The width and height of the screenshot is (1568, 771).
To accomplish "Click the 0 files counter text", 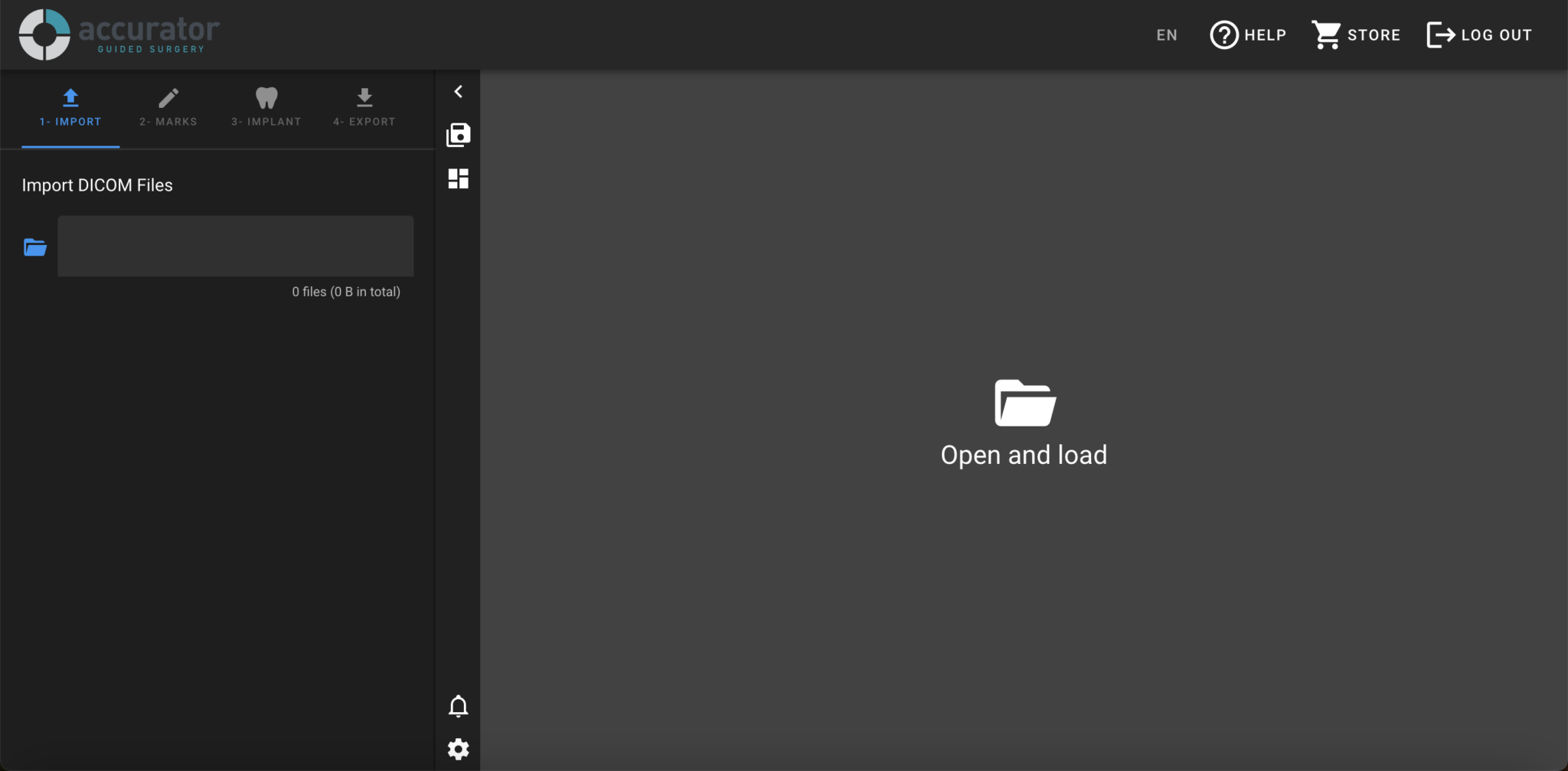I will [x=346, y=291].
